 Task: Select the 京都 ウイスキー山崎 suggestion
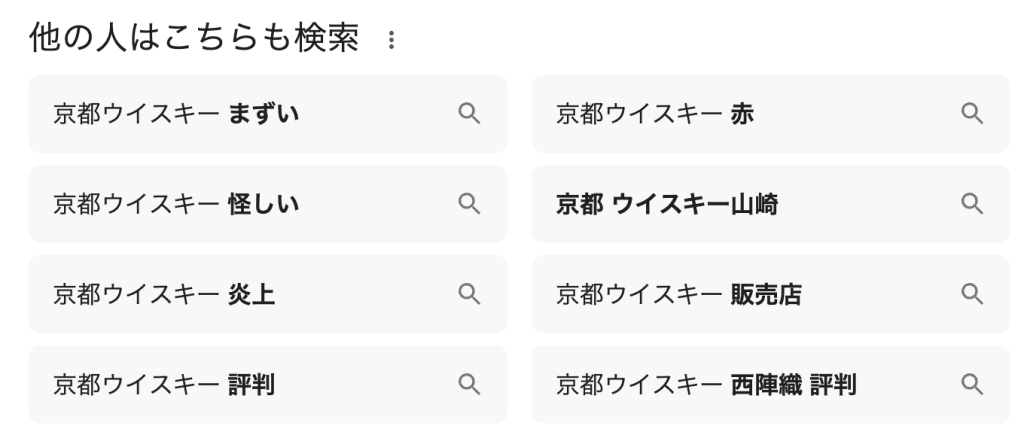(667, 204)
